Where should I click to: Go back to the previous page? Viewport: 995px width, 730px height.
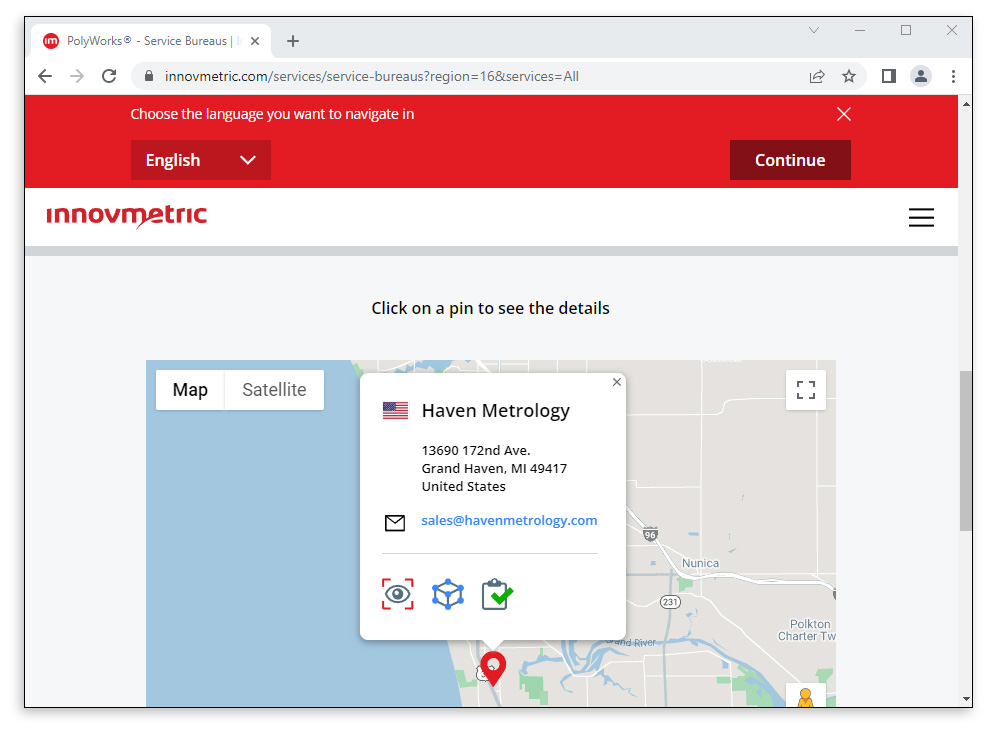(x=45, y=76)
